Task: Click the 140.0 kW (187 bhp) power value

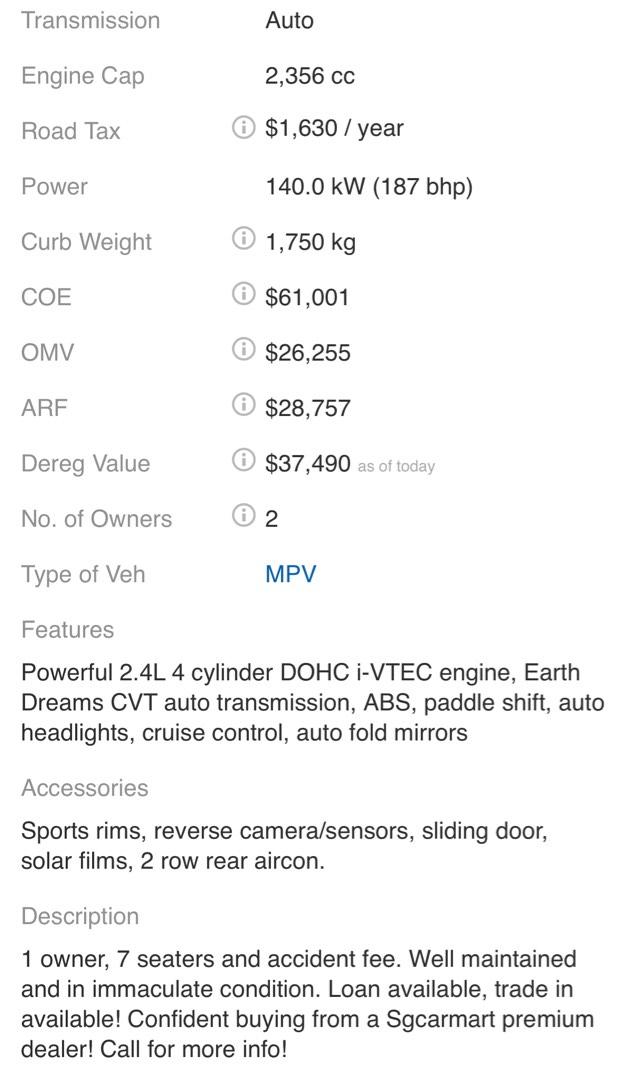Action: click(x=368, y=187)
